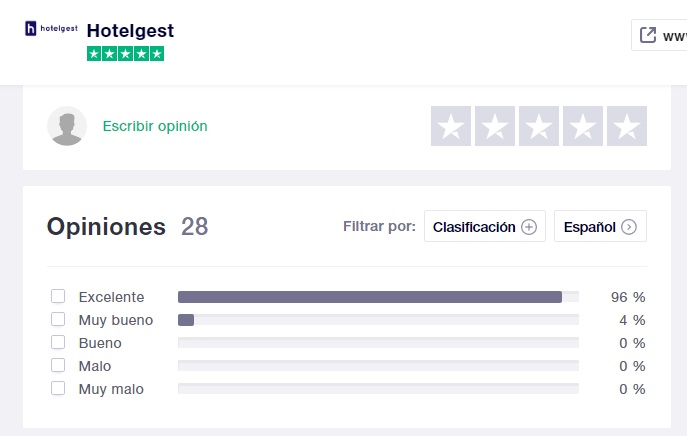687x436 pixels.
Task: Check the Excelente filter checkbox
Action: [58, 297]
